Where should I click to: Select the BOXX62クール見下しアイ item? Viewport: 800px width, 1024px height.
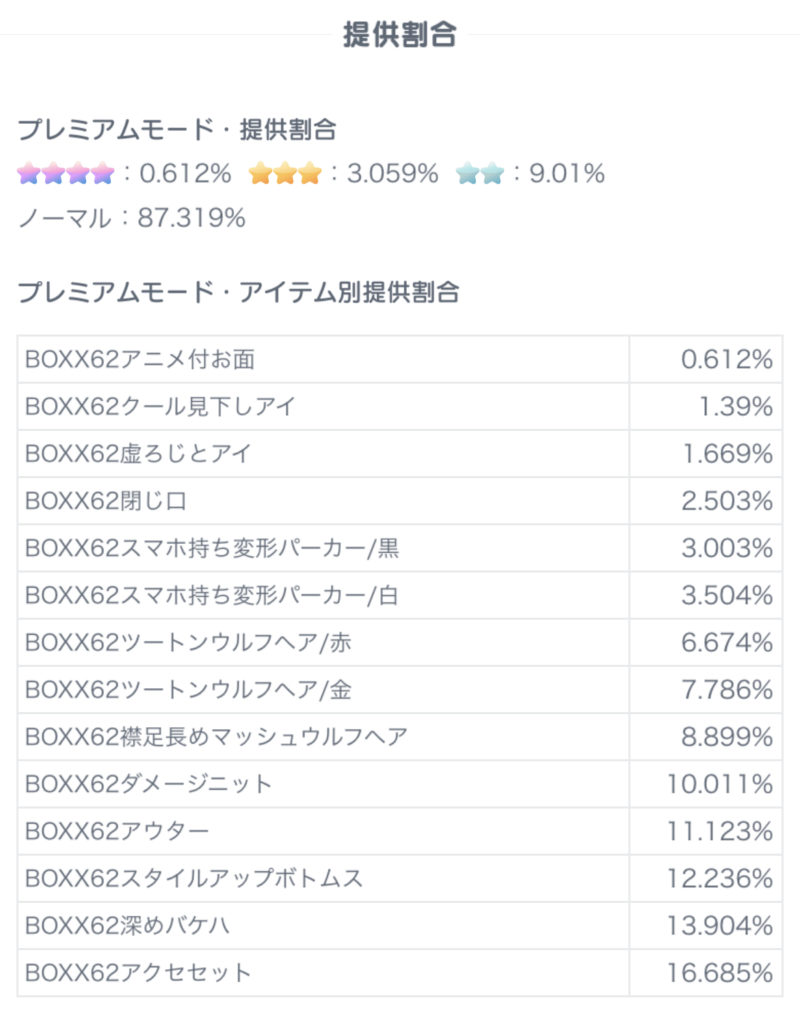[x=160, y=407]
